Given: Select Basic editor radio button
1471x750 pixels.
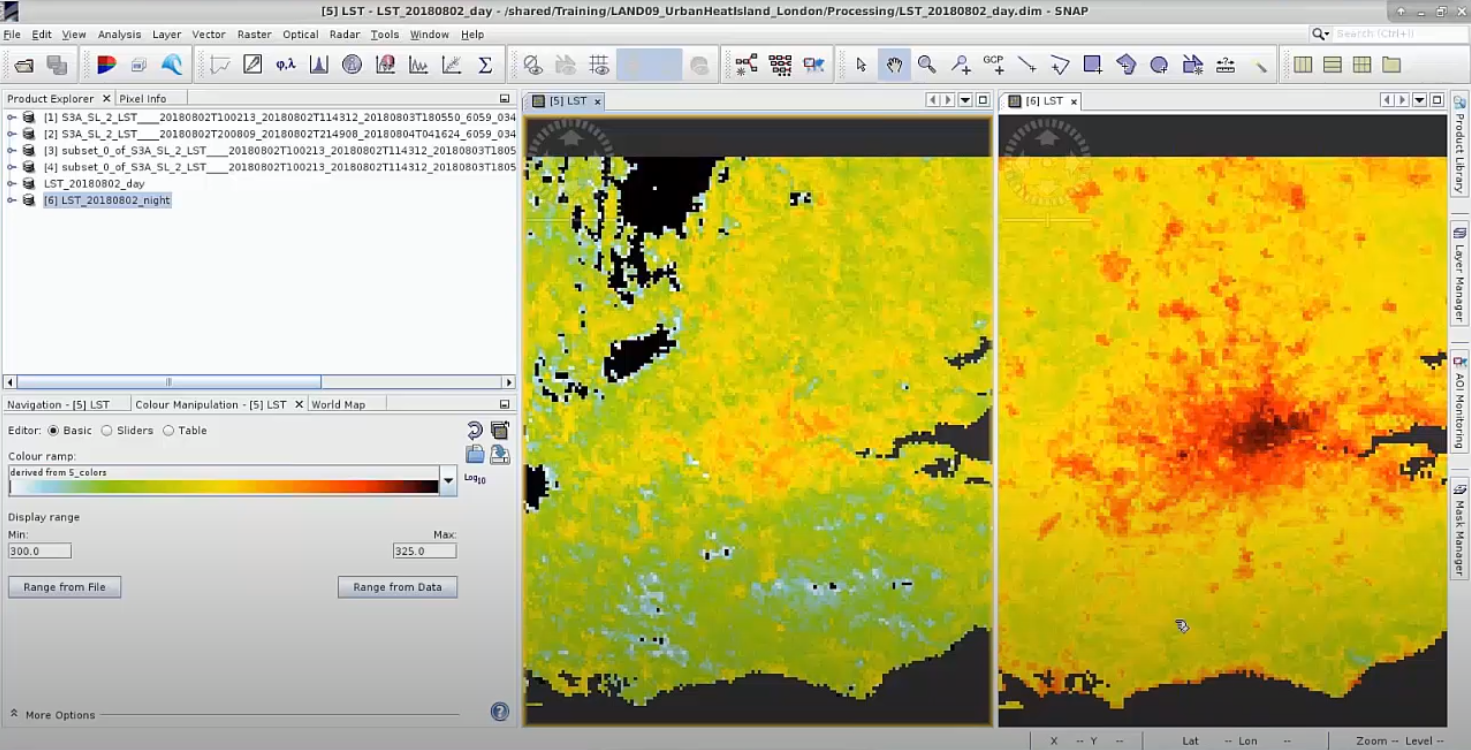Looking at the screenshot, I should click(x=53, y=431).
